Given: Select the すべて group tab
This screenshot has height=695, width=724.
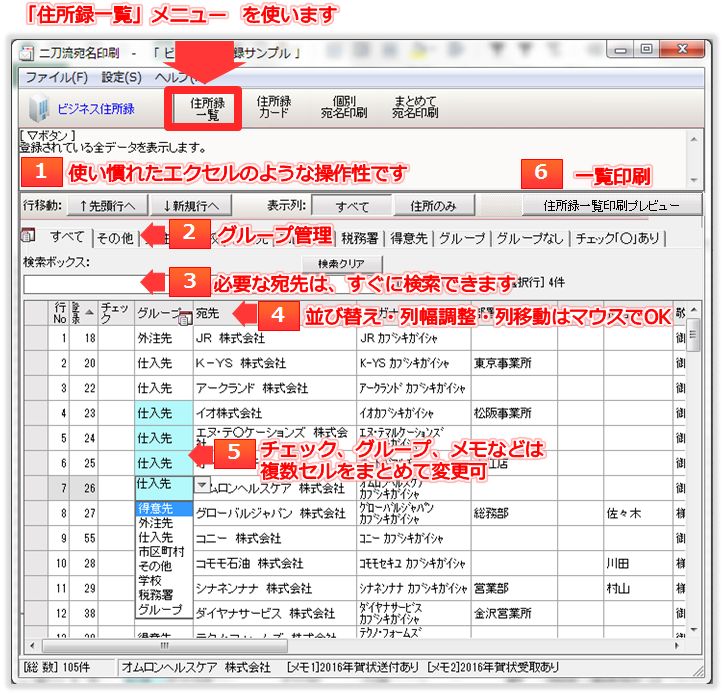Looking at the screenshot, I should click(67, 237).
